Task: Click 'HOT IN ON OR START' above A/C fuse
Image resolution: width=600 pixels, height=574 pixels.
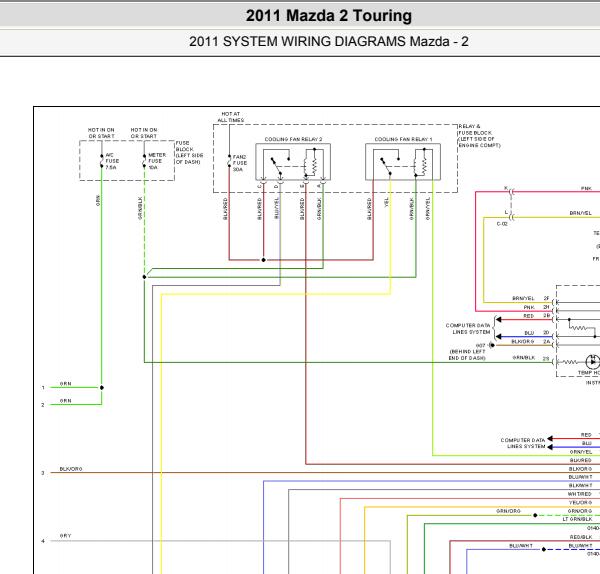Action: click(x=101, y=133)
